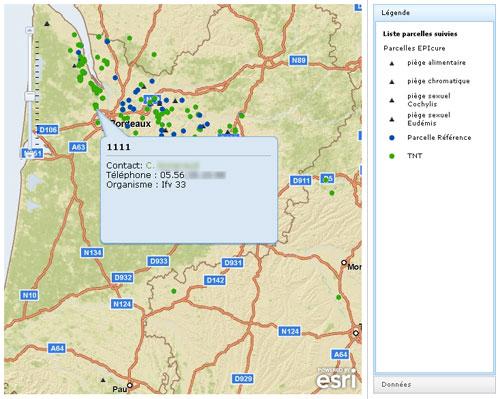Click the Parcelle Référence blue legend dot

pyautogui.click(x=392, y=138)
